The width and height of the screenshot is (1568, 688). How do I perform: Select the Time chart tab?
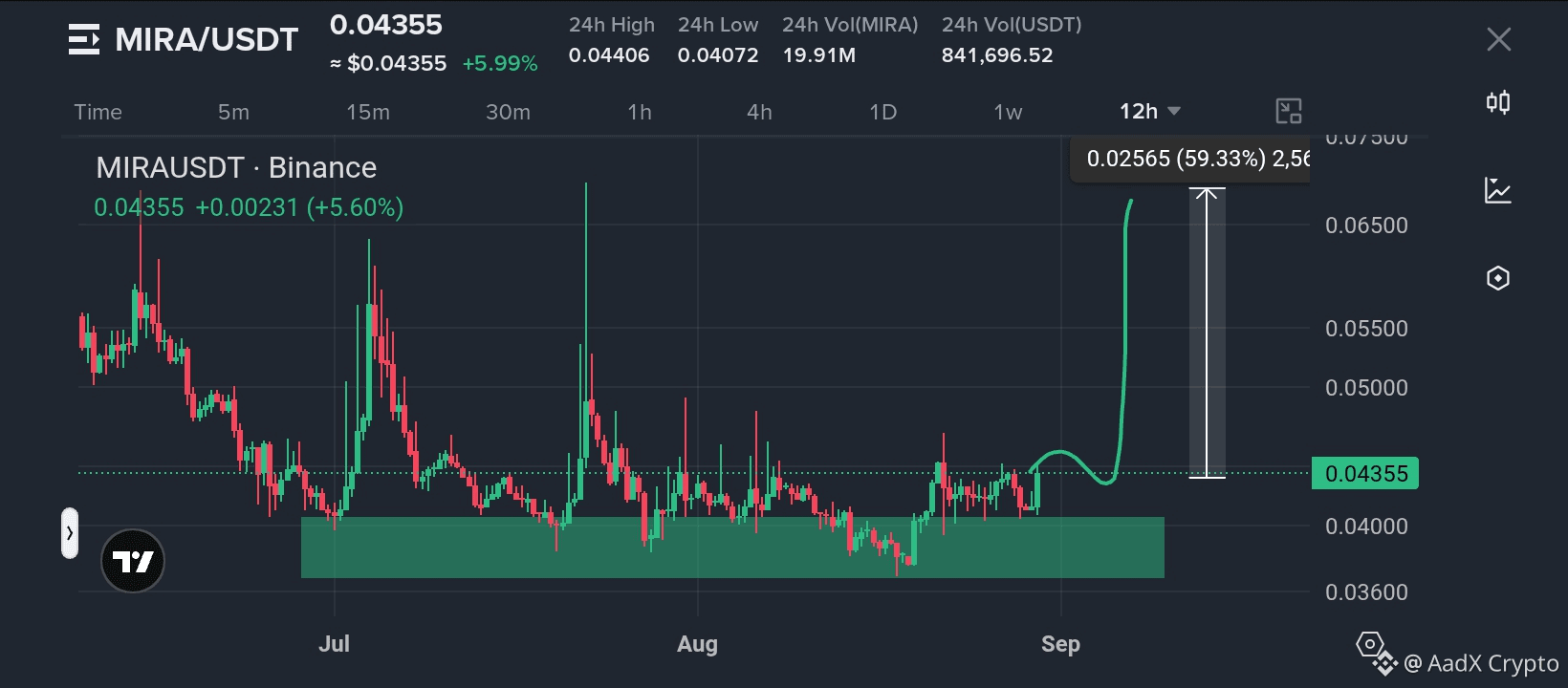pyautogui.click(x=98, y=112)
